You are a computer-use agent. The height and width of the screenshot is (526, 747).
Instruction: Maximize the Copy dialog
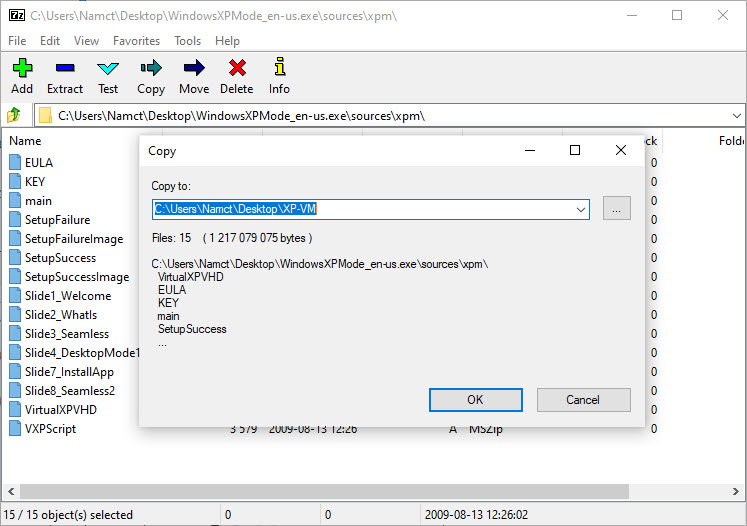575,151
